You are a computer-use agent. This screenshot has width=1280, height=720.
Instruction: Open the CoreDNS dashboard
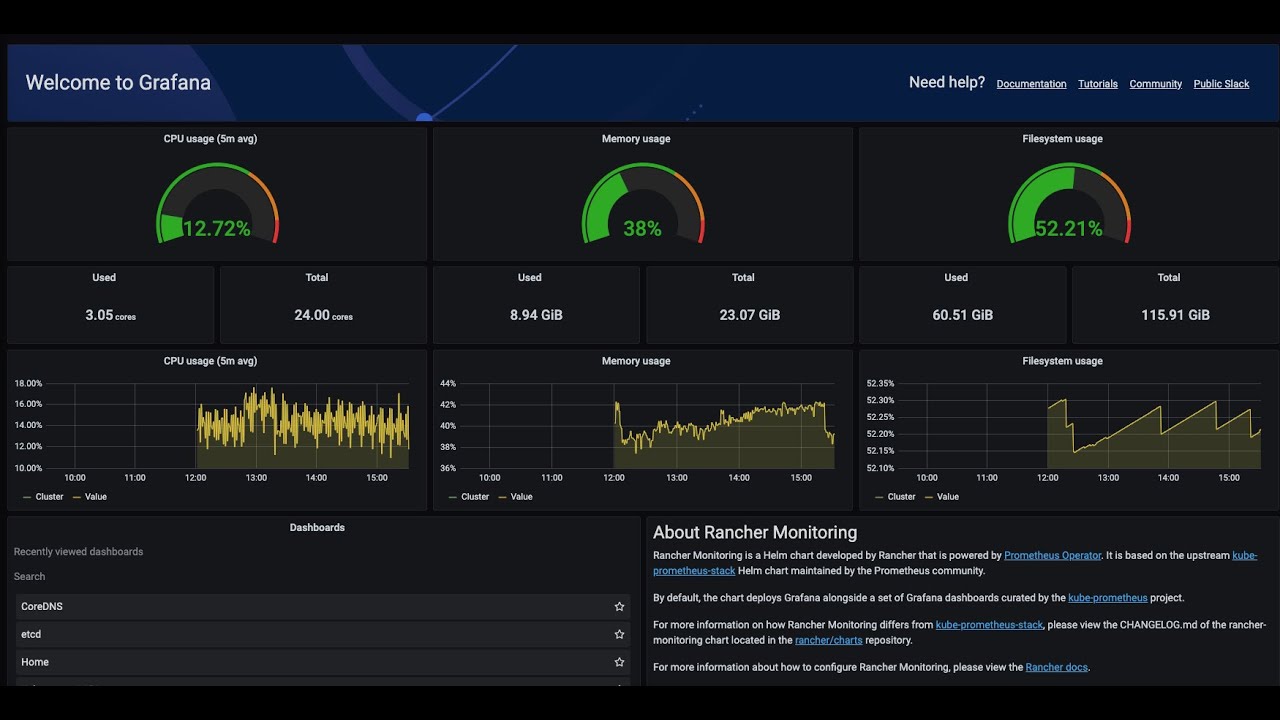[323, 607]
